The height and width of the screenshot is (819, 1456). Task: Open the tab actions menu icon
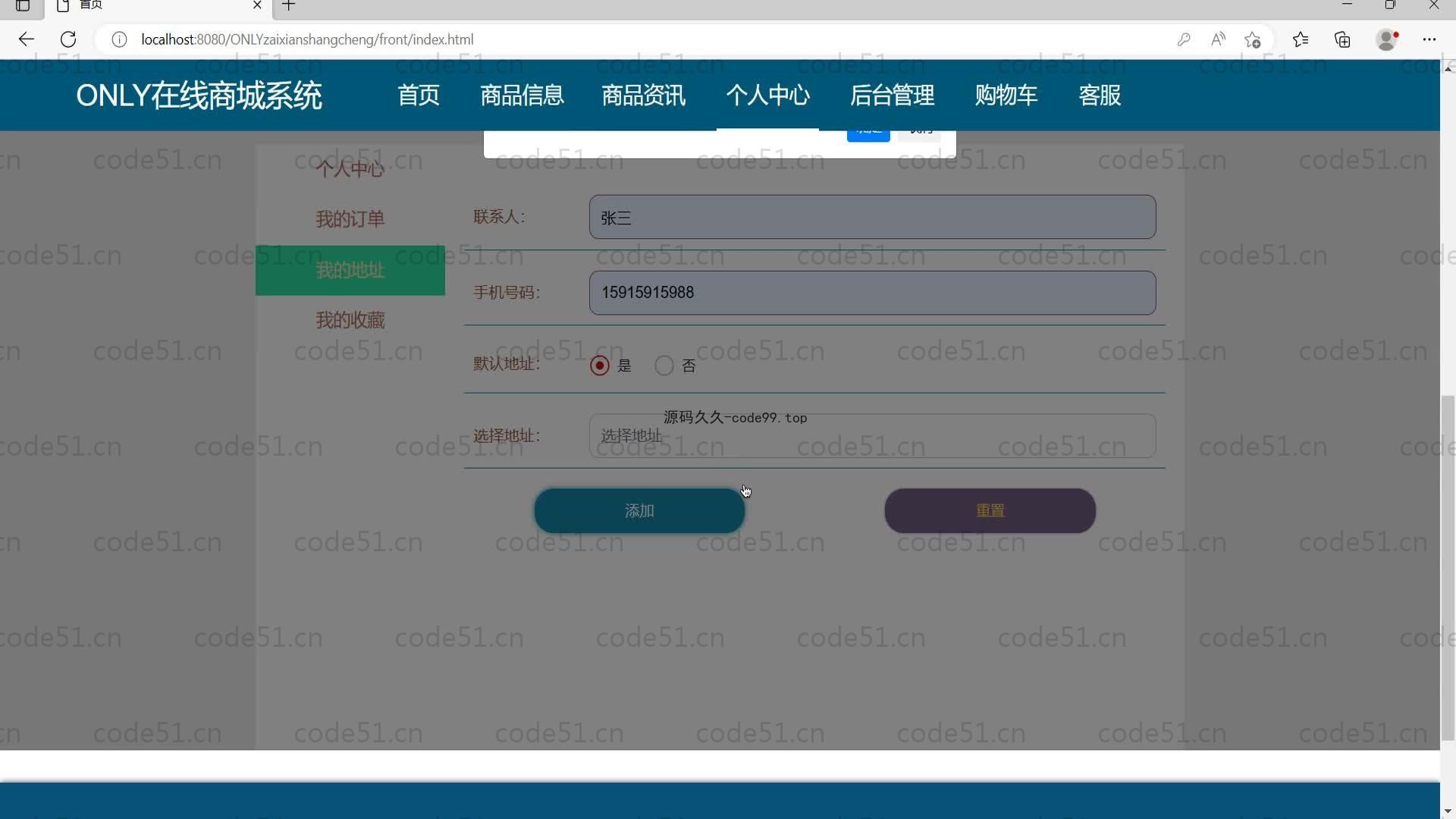coord(23,6)
